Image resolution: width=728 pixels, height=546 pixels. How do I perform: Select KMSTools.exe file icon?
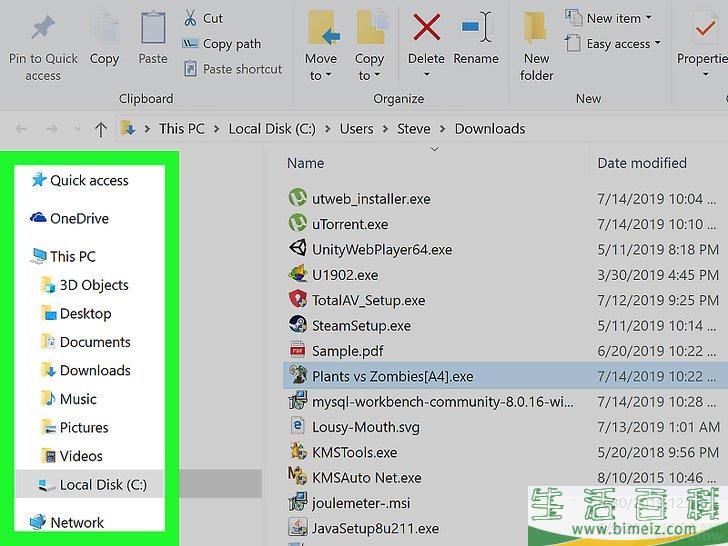297,451
